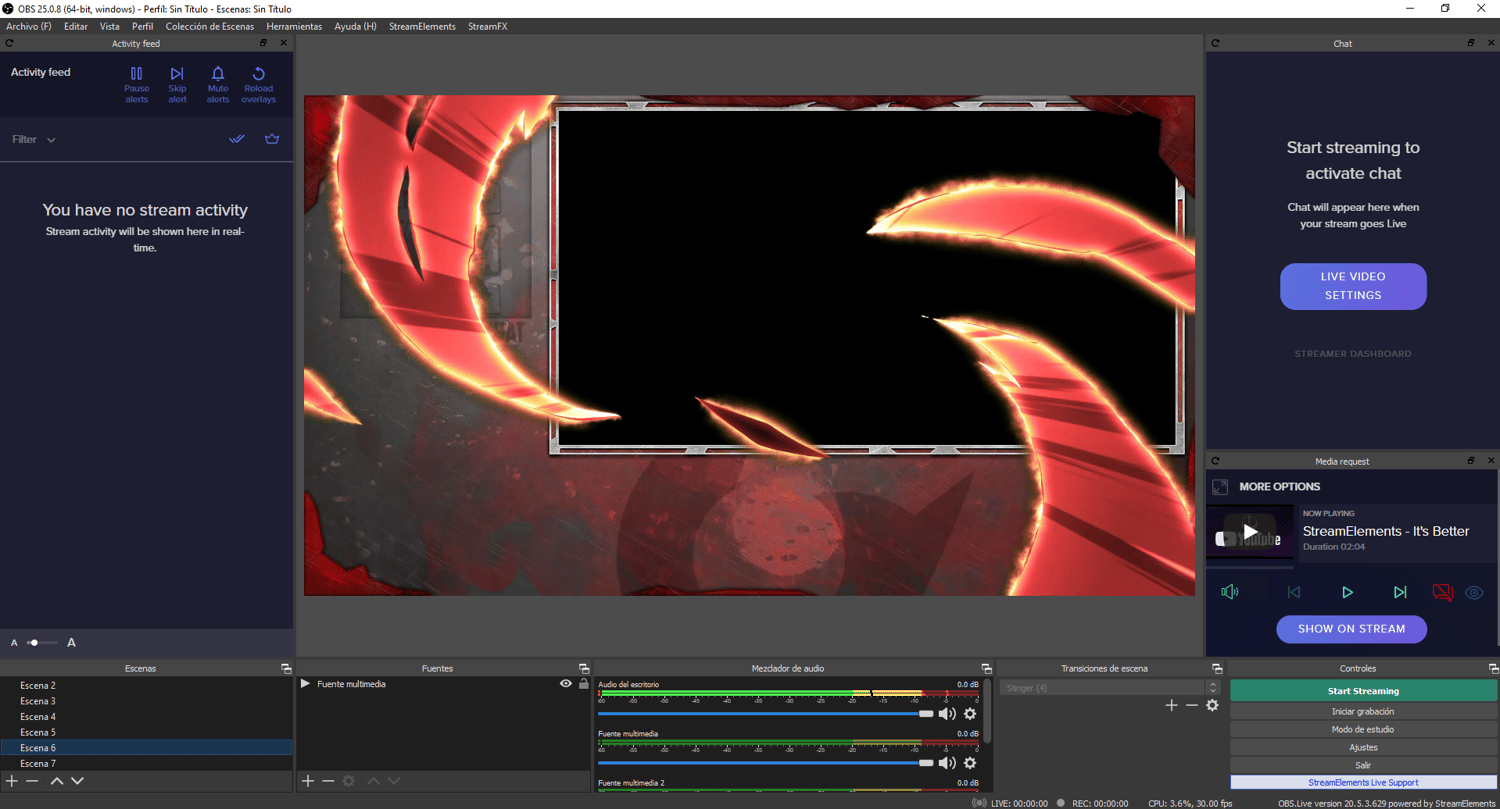Move the selected scene down
This screenshot has width=1500, height=809.
coord(77,781)
